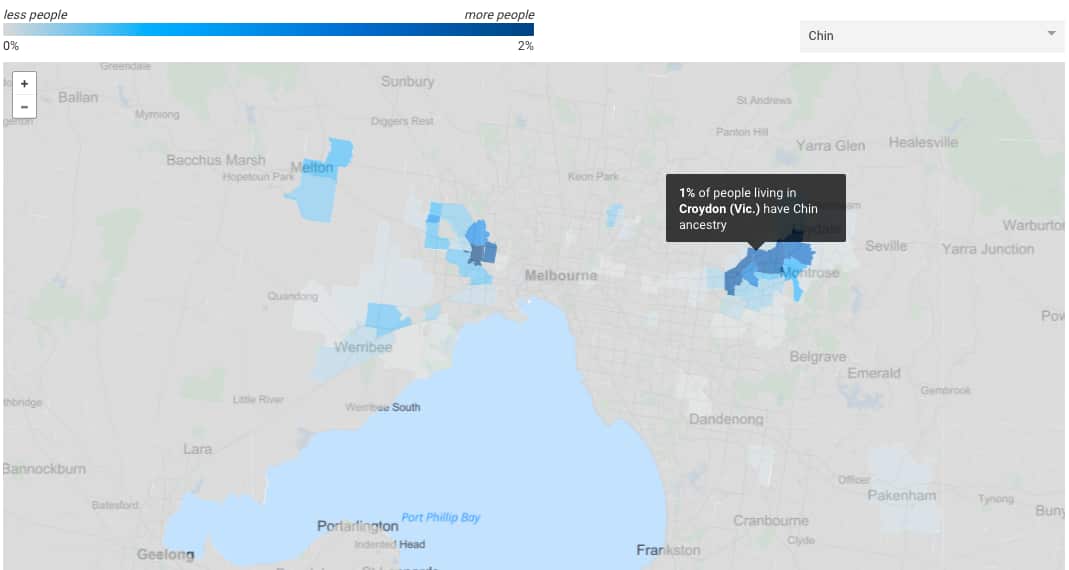Click the Werribee South map label

click(382, 407)
